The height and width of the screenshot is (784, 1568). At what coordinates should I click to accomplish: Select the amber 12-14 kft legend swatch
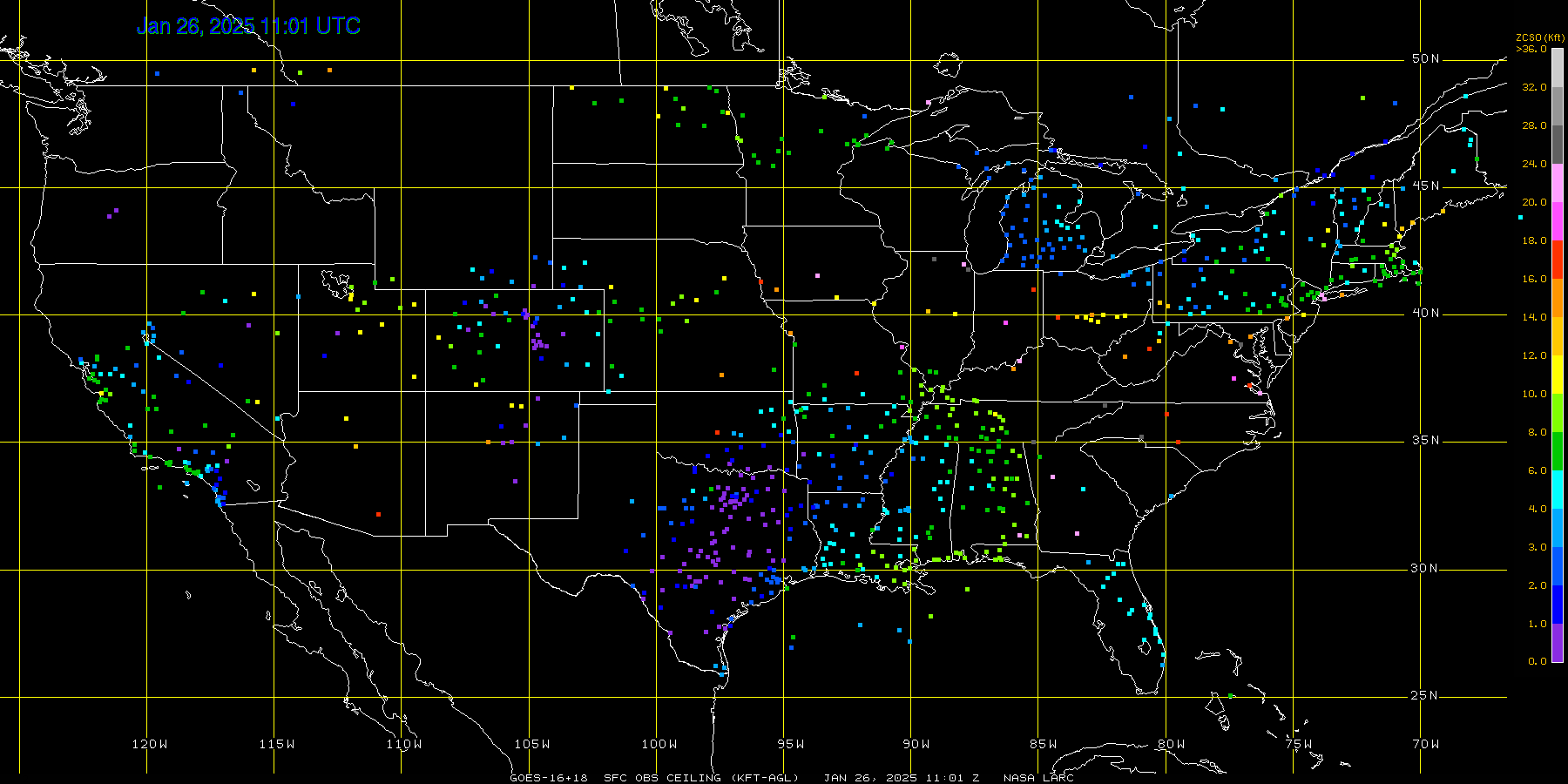tap(1558, 336)
